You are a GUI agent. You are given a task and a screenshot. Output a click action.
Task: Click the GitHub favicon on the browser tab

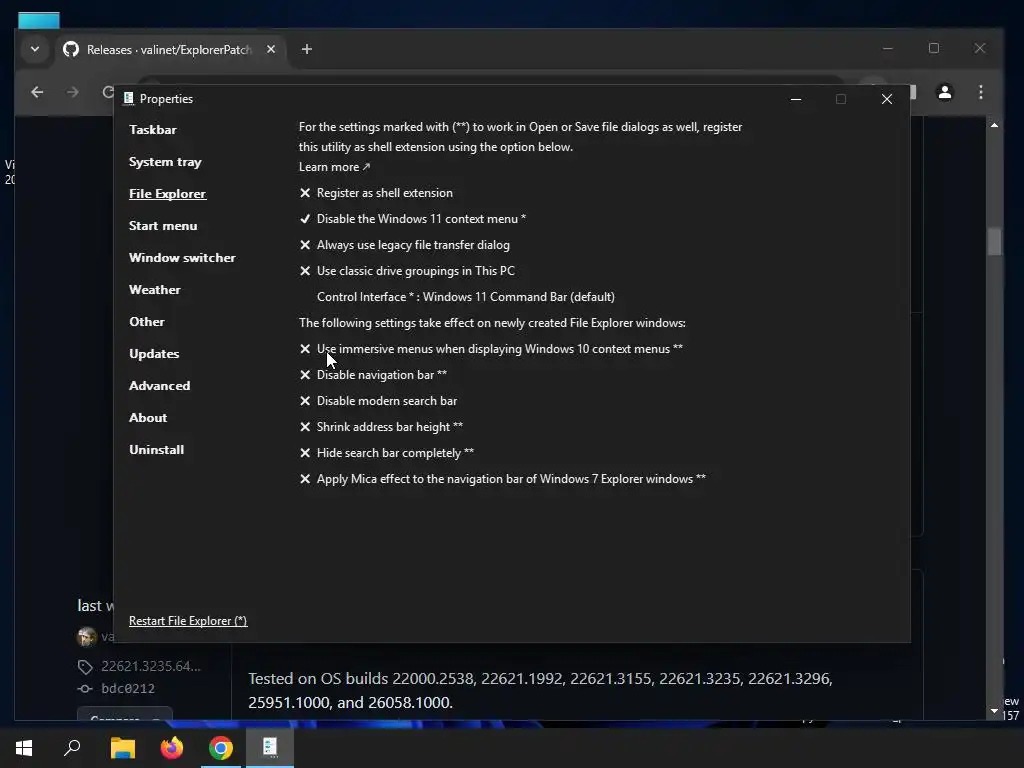(x=71, y=49)
